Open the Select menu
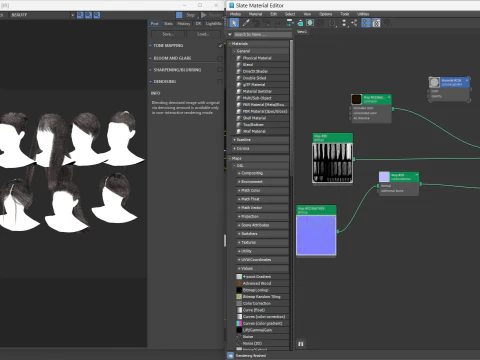The image size is (480, 360). click(x=290, y=14)
